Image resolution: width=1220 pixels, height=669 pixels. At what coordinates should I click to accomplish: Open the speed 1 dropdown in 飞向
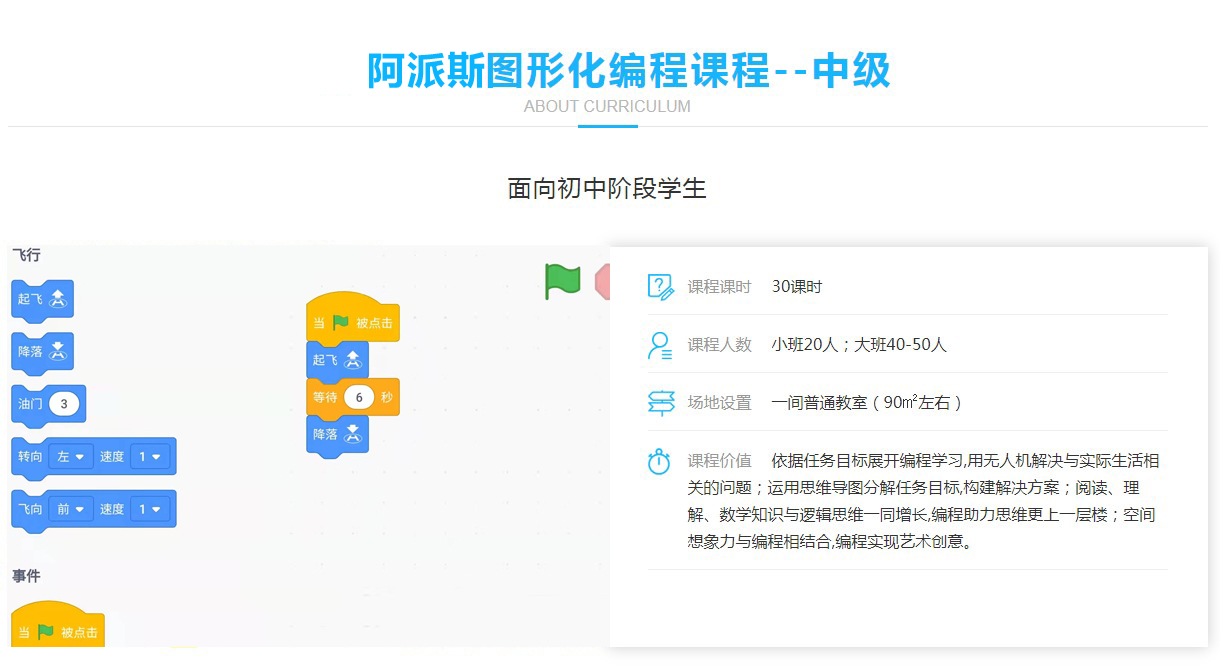click(150, 509)
